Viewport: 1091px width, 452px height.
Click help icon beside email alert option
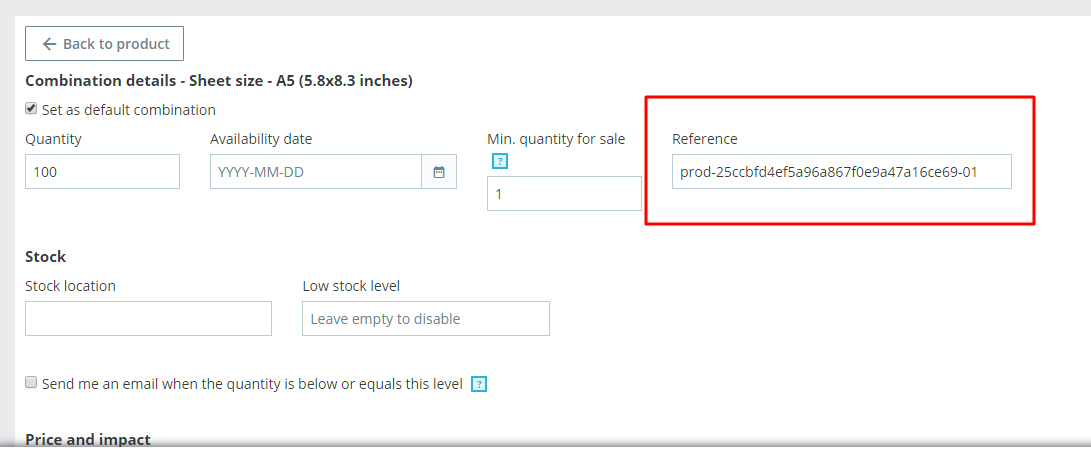point(479,384)
